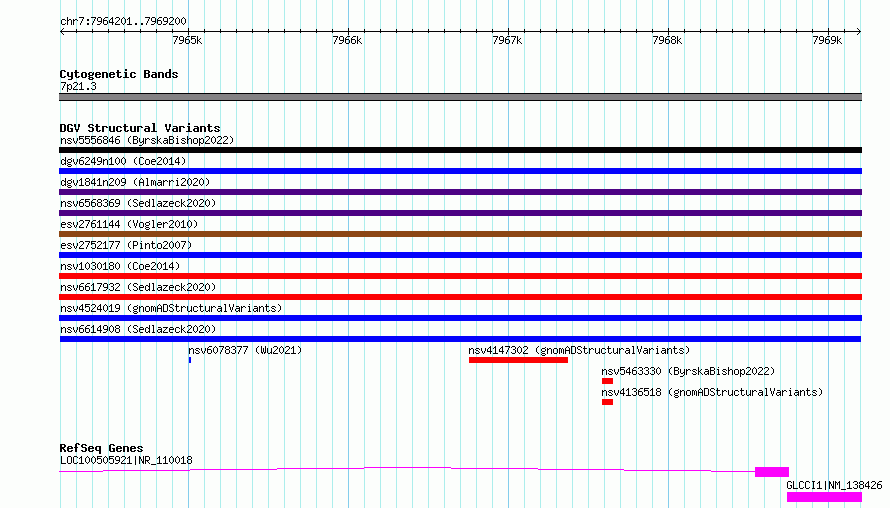The image size is (890, 508).
Task: Click the blue nsv6614908 variant bar
Action: pos(460,339)
